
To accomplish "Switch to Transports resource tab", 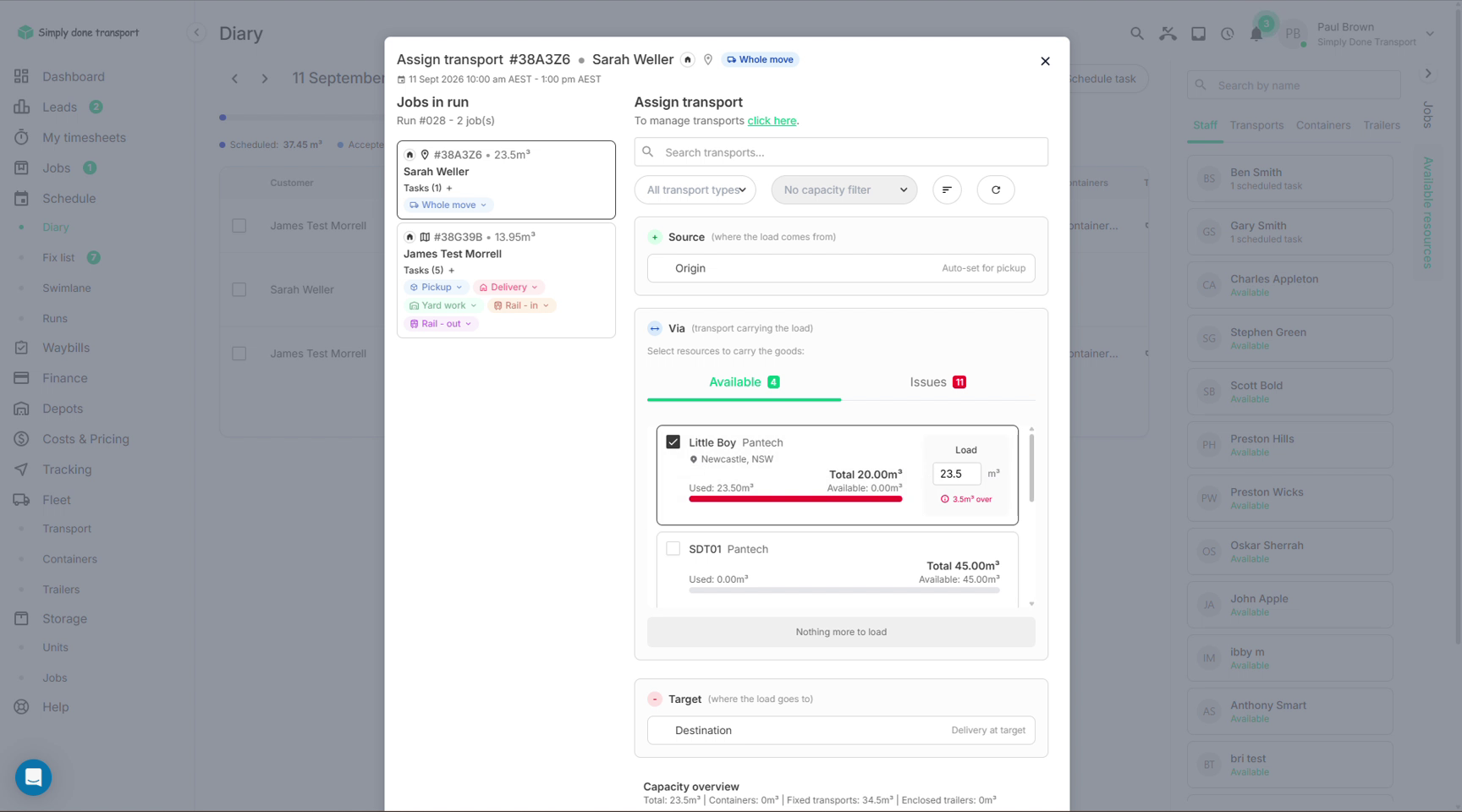I will tap(1256, 125).
